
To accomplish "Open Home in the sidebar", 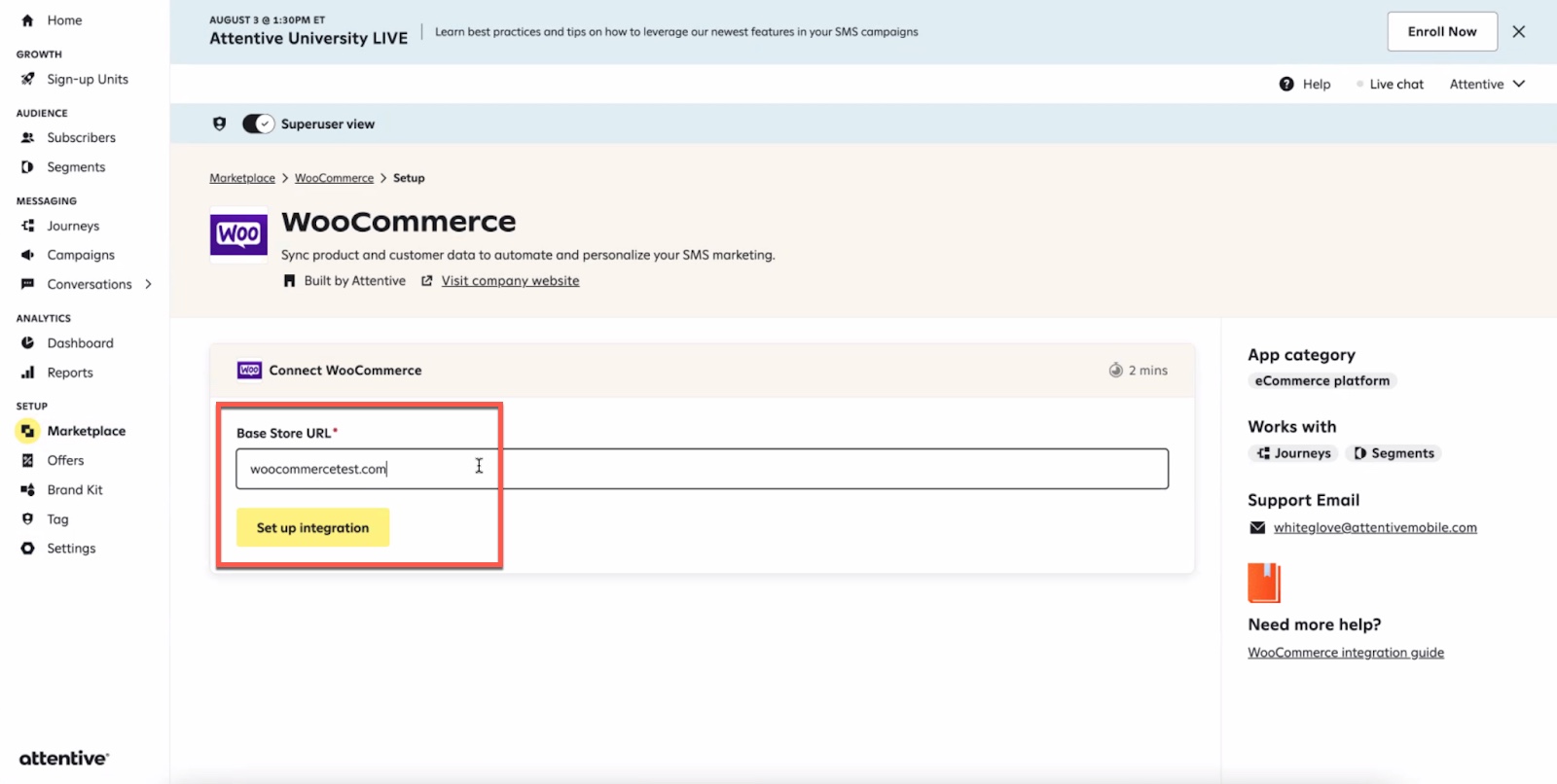I will (64, 20).
